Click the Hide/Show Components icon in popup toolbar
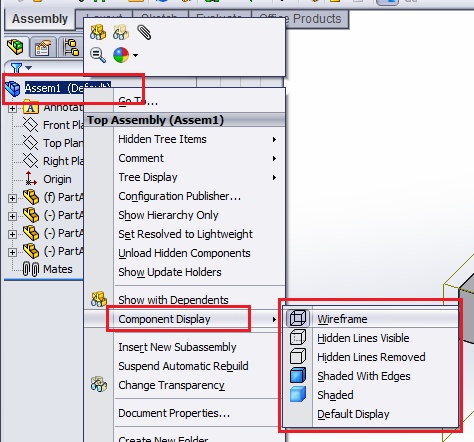The width and height of the screenshot is (474, 442). (98, 32)
